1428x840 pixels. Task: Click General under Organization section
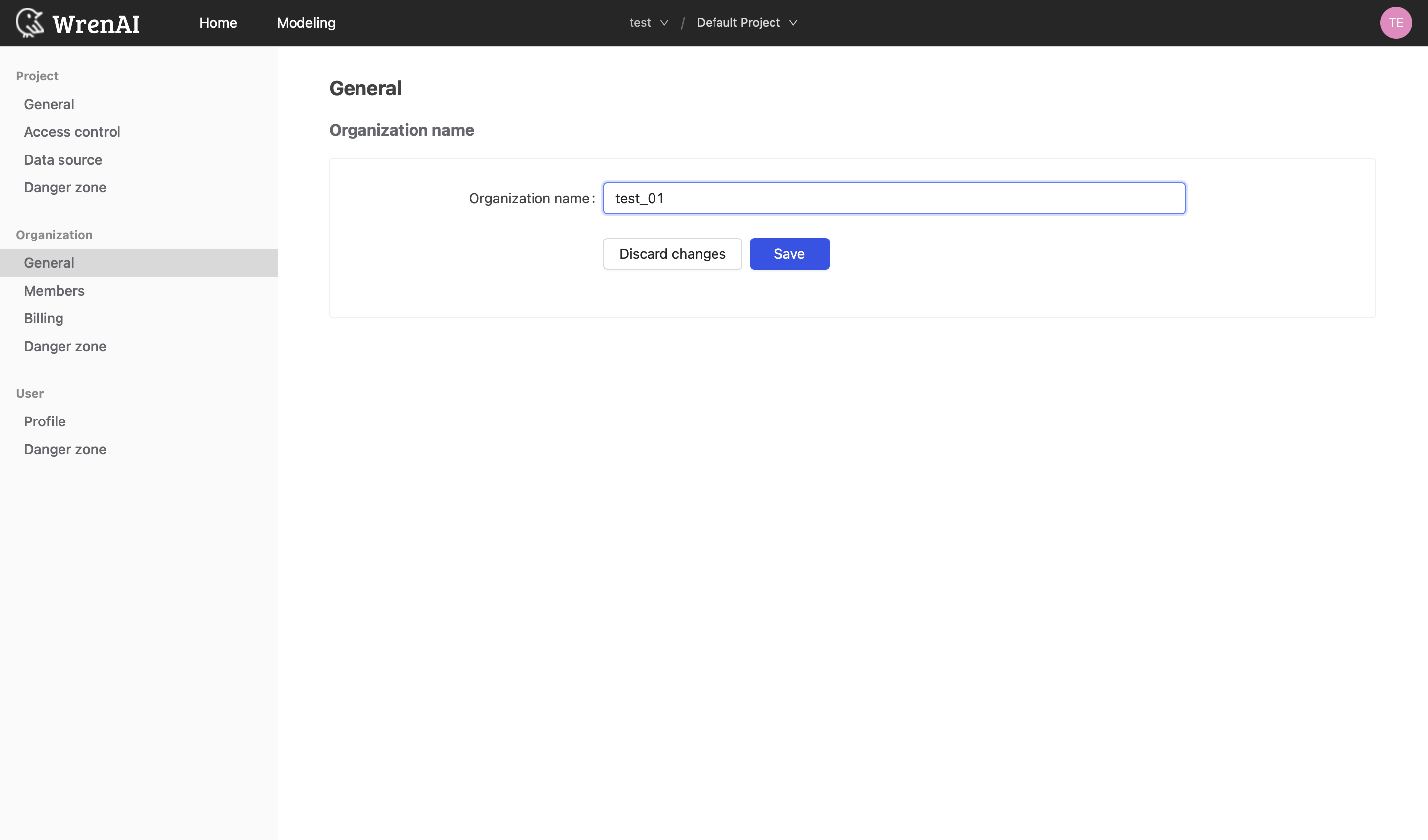pos(49,262)
